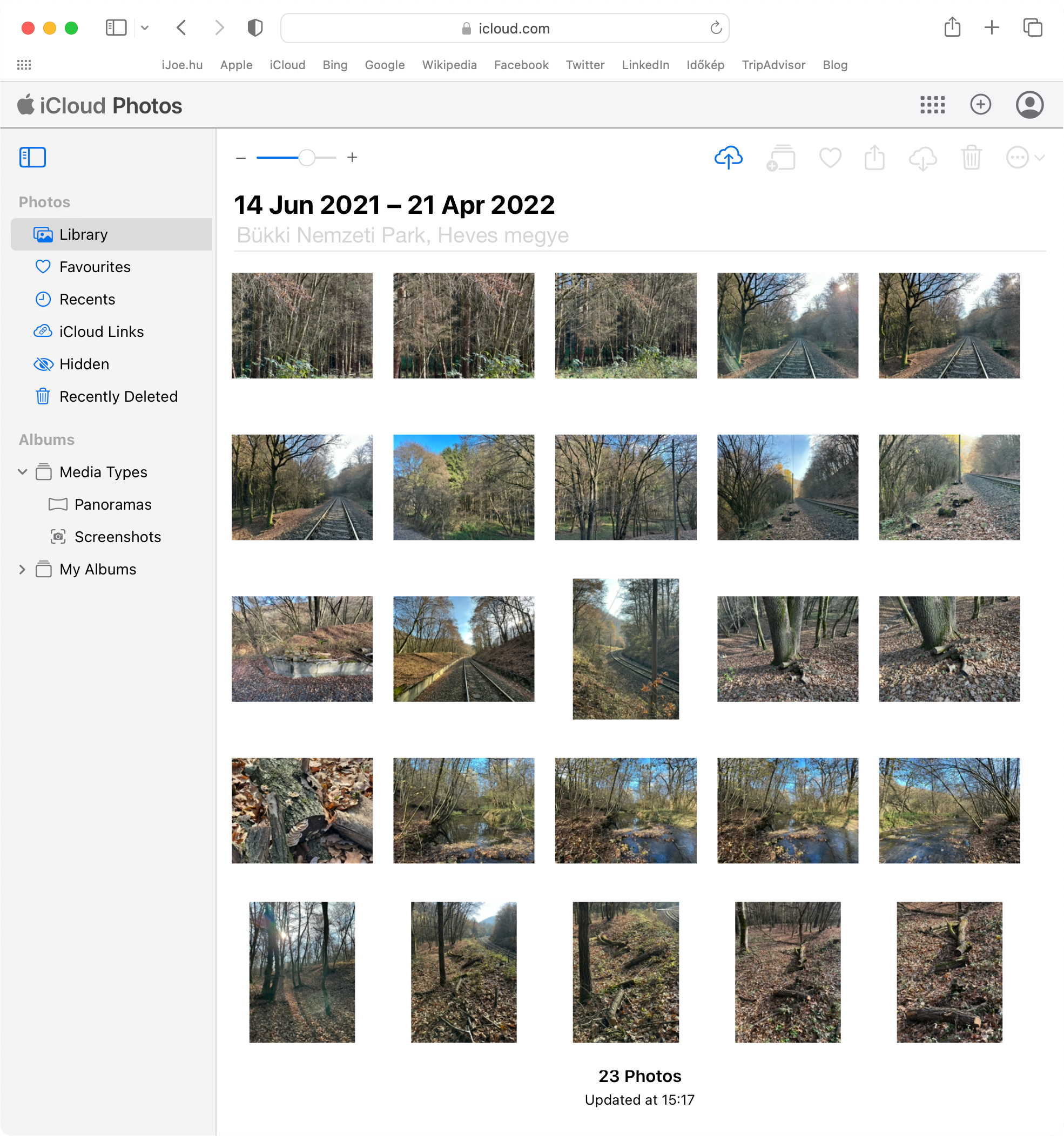Open the Facebook bookmark
Screen dimensions: 1064x1136
[x=521, y=65]
